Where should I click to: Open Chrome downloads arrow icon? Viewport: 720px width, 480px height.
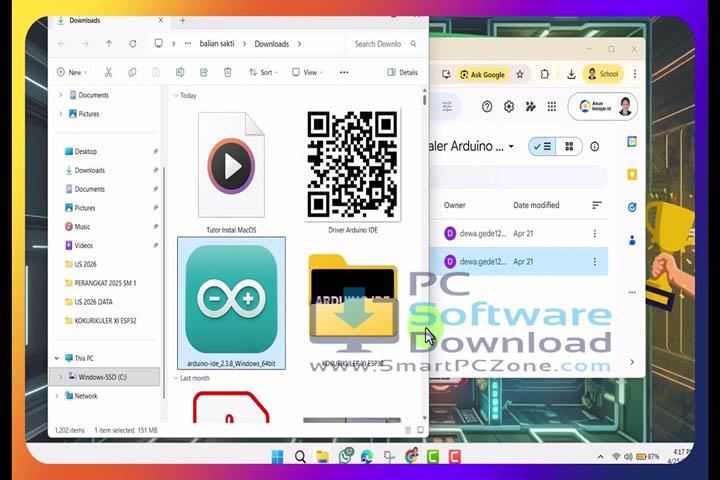571,74
